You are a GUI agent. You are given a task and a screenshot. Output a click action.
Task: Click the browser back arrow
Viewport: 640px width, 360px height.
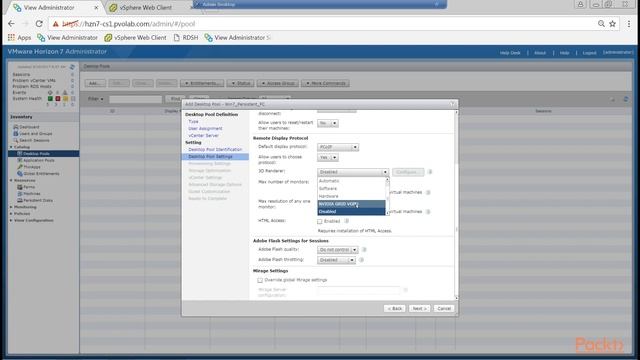click(11, 24)
